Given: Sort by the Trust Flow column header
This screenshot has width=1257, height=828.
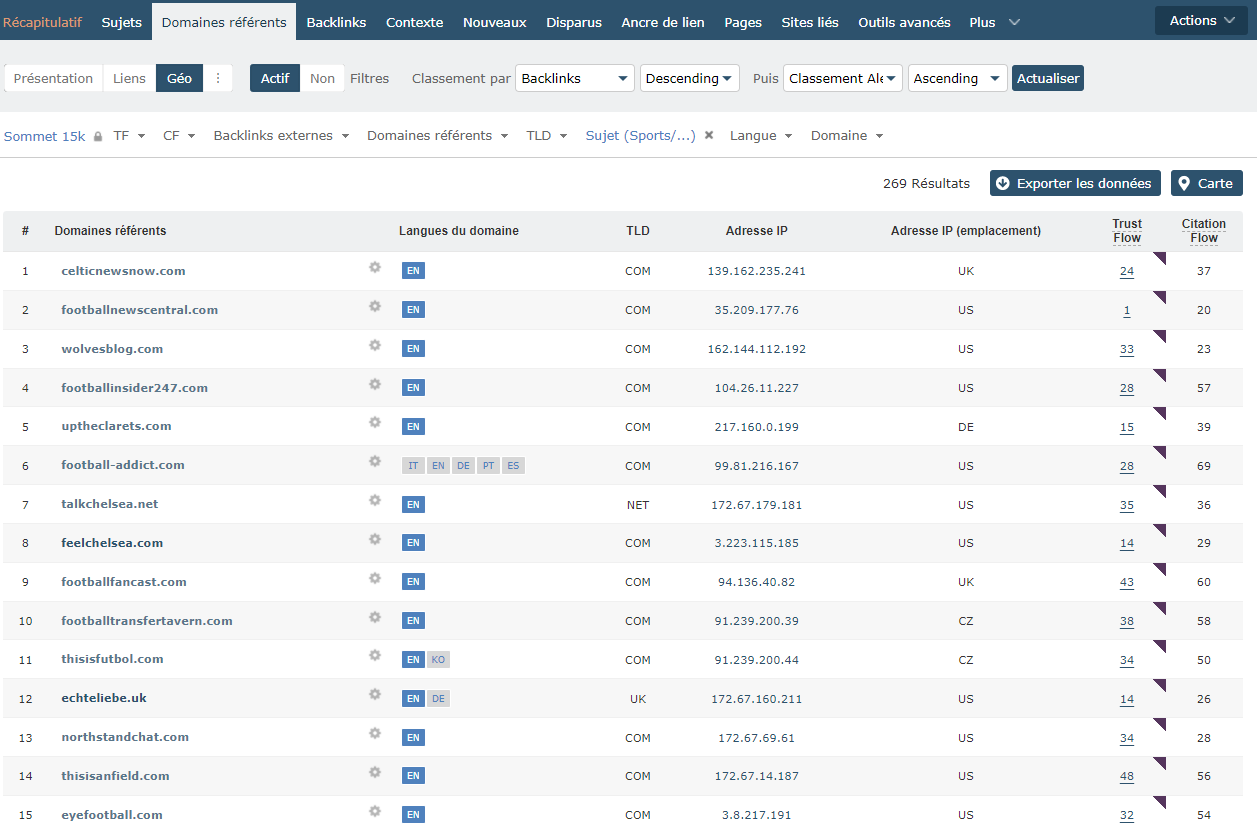Looking at the screenshot, I should 1127,231.
